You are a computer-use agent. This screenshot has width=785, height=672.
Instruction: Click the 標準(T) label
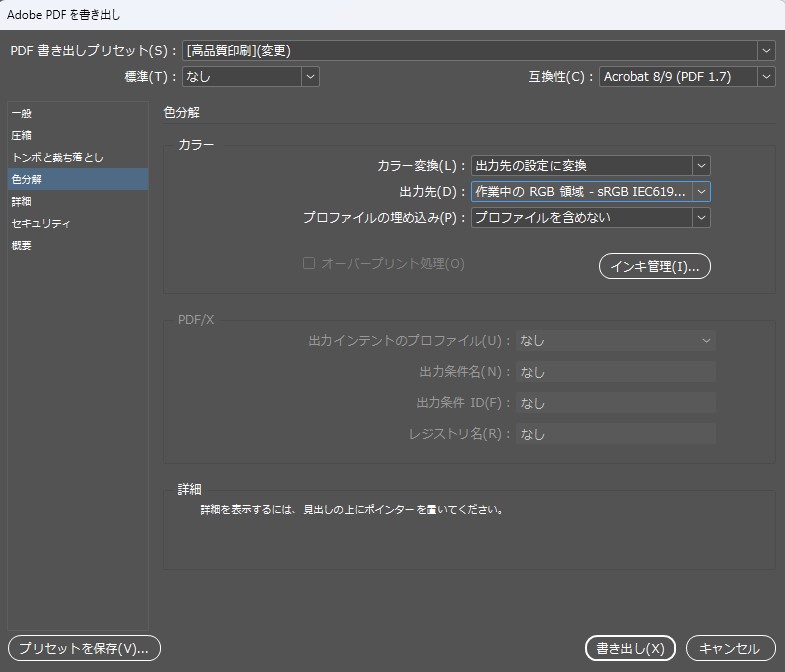coord(150,77)
